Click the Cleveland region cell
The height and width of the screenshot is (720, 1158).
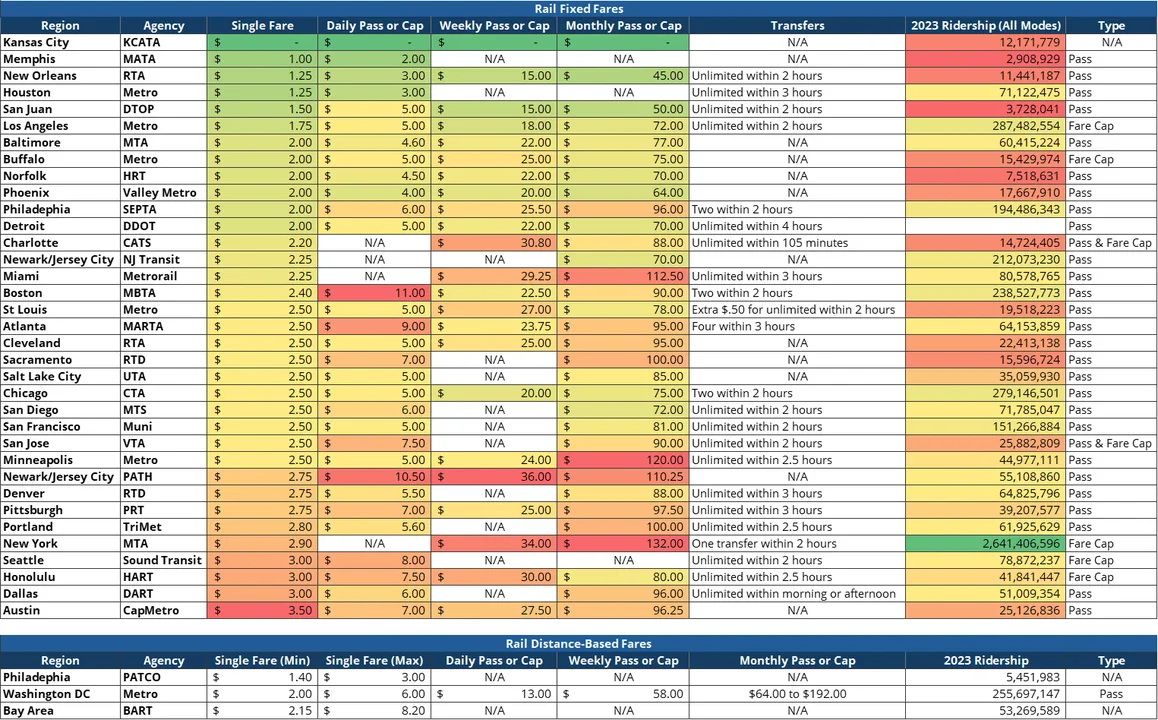pos(60,343)
